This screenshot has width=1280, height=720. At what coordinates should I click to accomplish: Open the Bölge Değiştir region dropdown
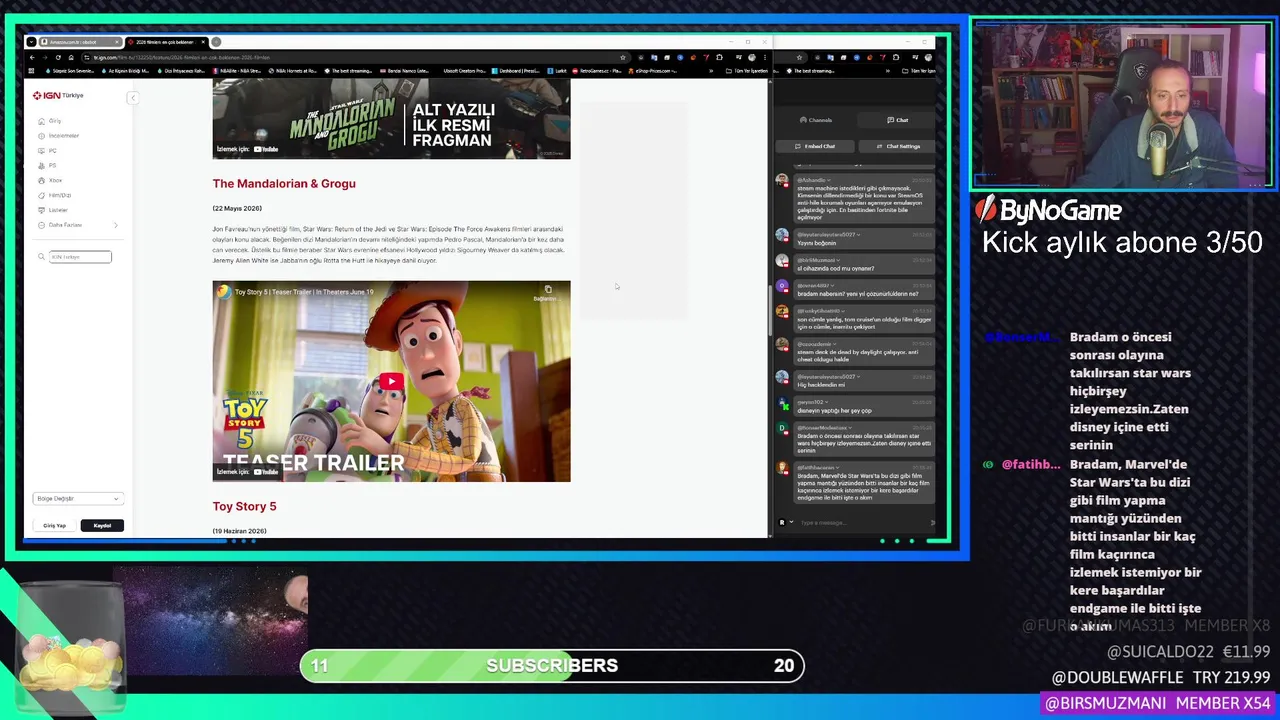coord(77,498)
